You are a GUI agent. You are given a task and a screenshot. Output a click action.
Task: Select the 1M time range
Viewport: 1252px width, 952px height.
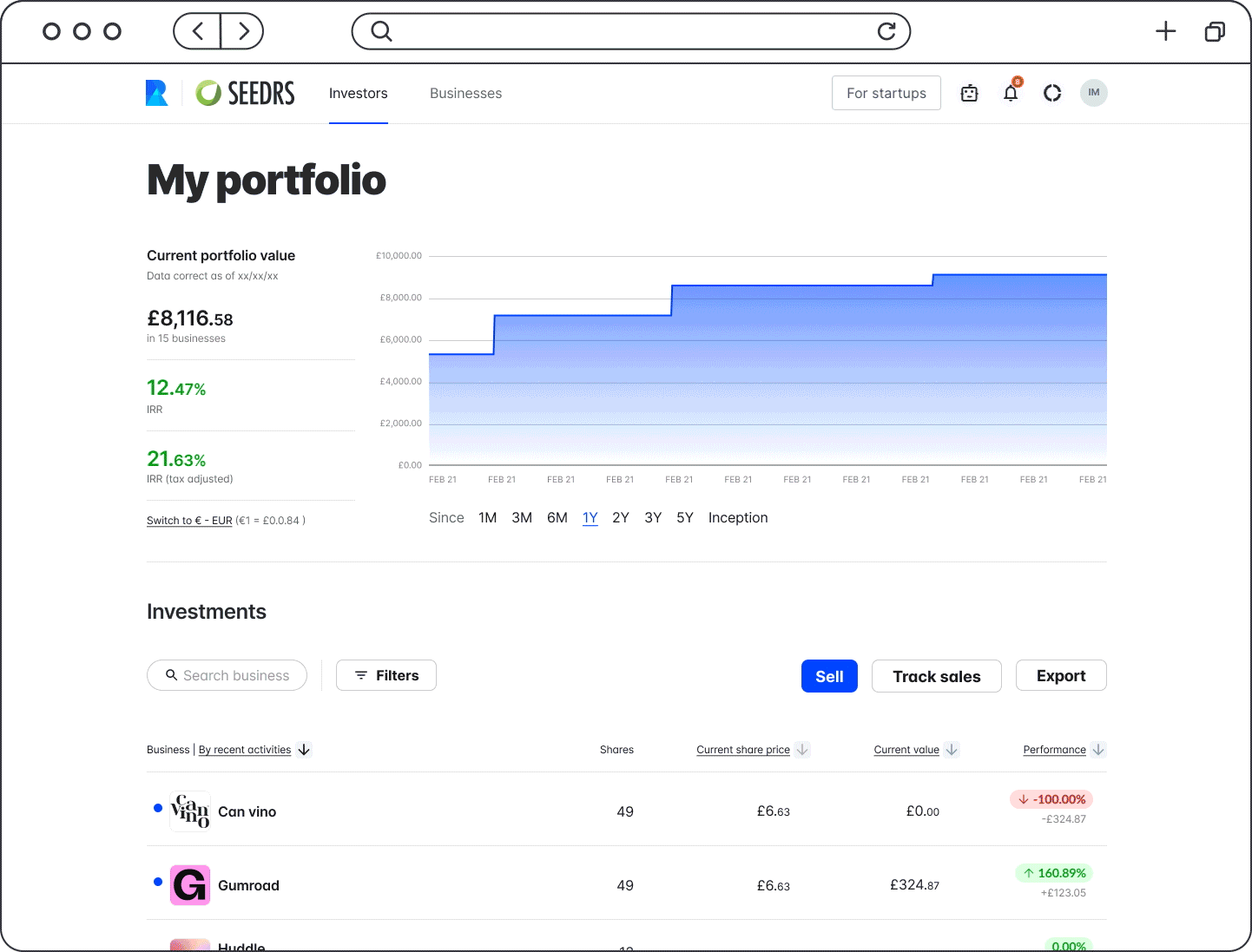pos(488,517)
